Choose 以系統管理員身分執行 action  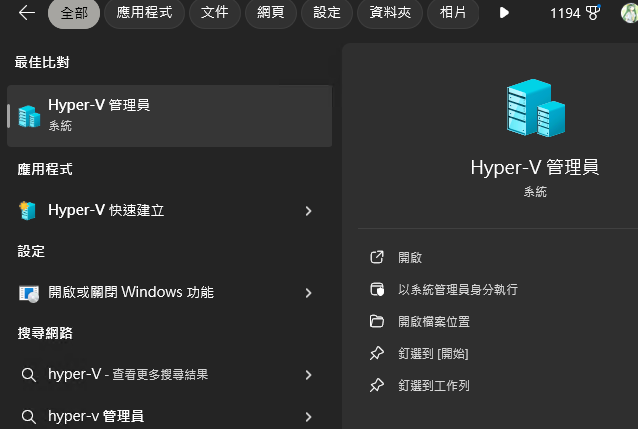click(x=458, y=289)
